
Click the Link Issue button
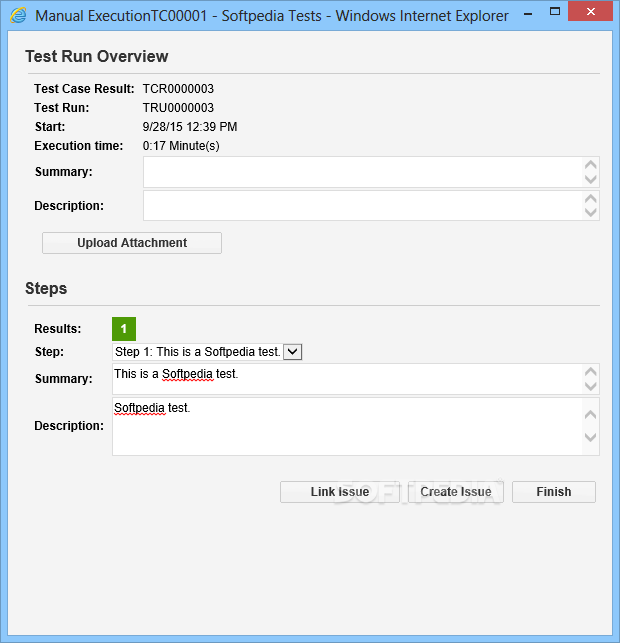340,492
